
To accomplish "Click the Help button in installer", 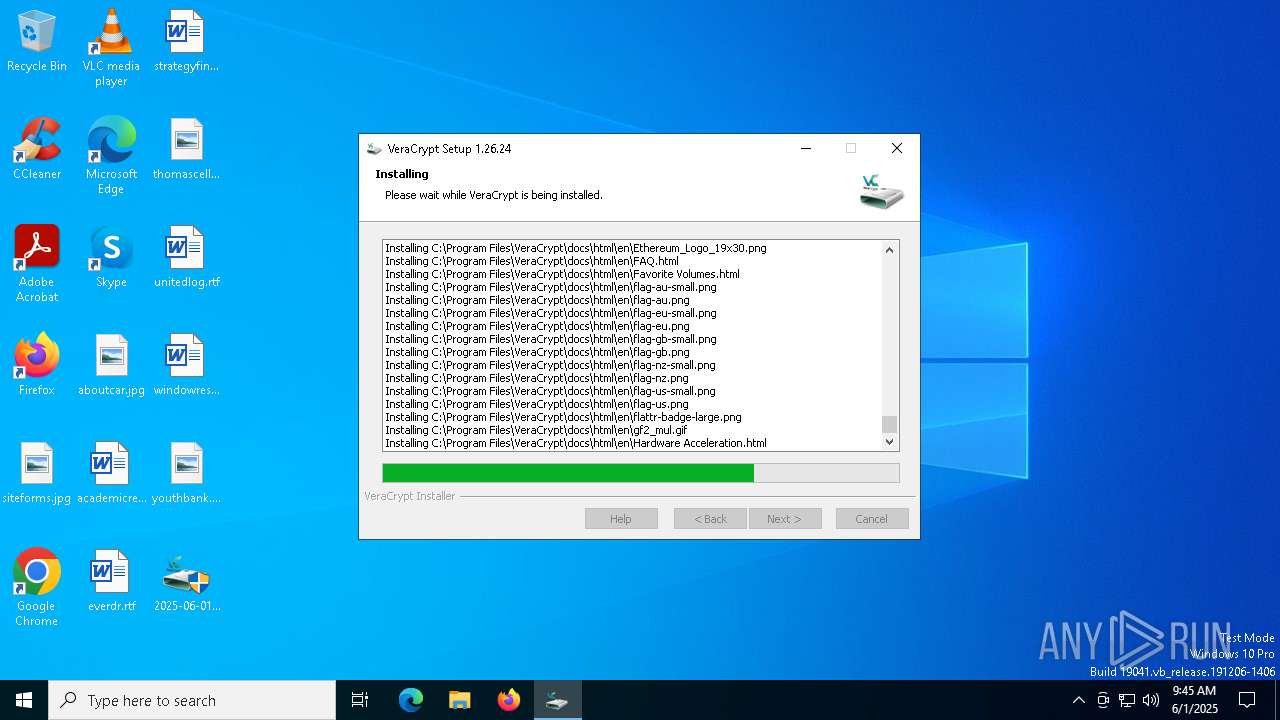I will 621,519.
